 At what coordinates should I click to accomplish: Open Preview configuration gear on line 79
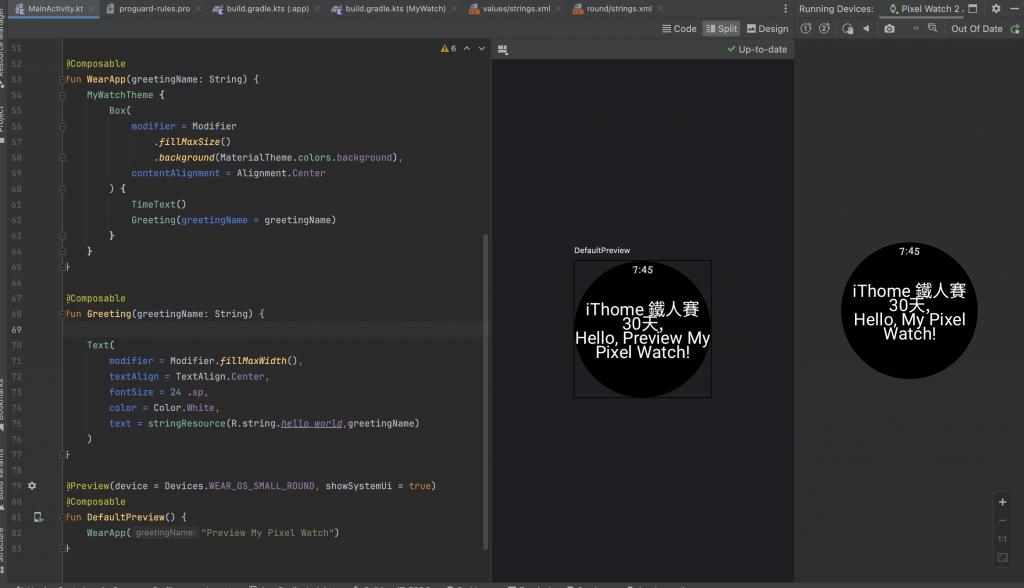(x=32, y=485)
